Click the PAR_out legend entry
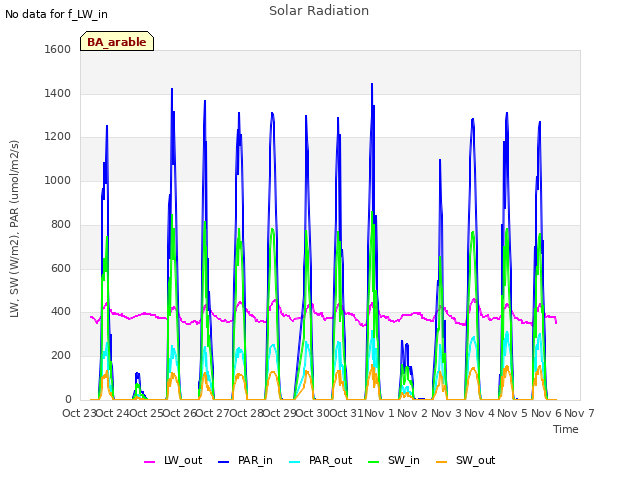 point(320,460)
